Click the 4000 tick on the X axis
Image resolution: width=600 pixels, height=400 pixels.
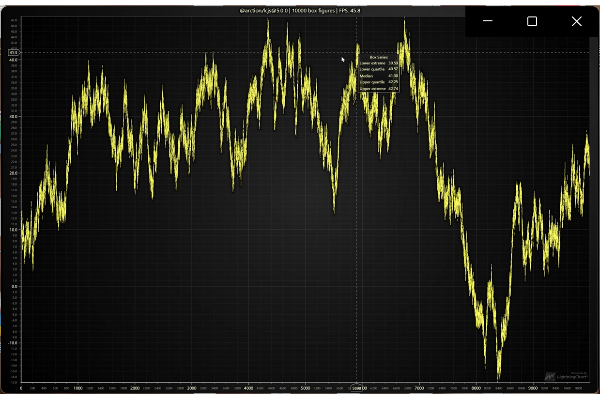pyautogui.click(x=248, y=387)
